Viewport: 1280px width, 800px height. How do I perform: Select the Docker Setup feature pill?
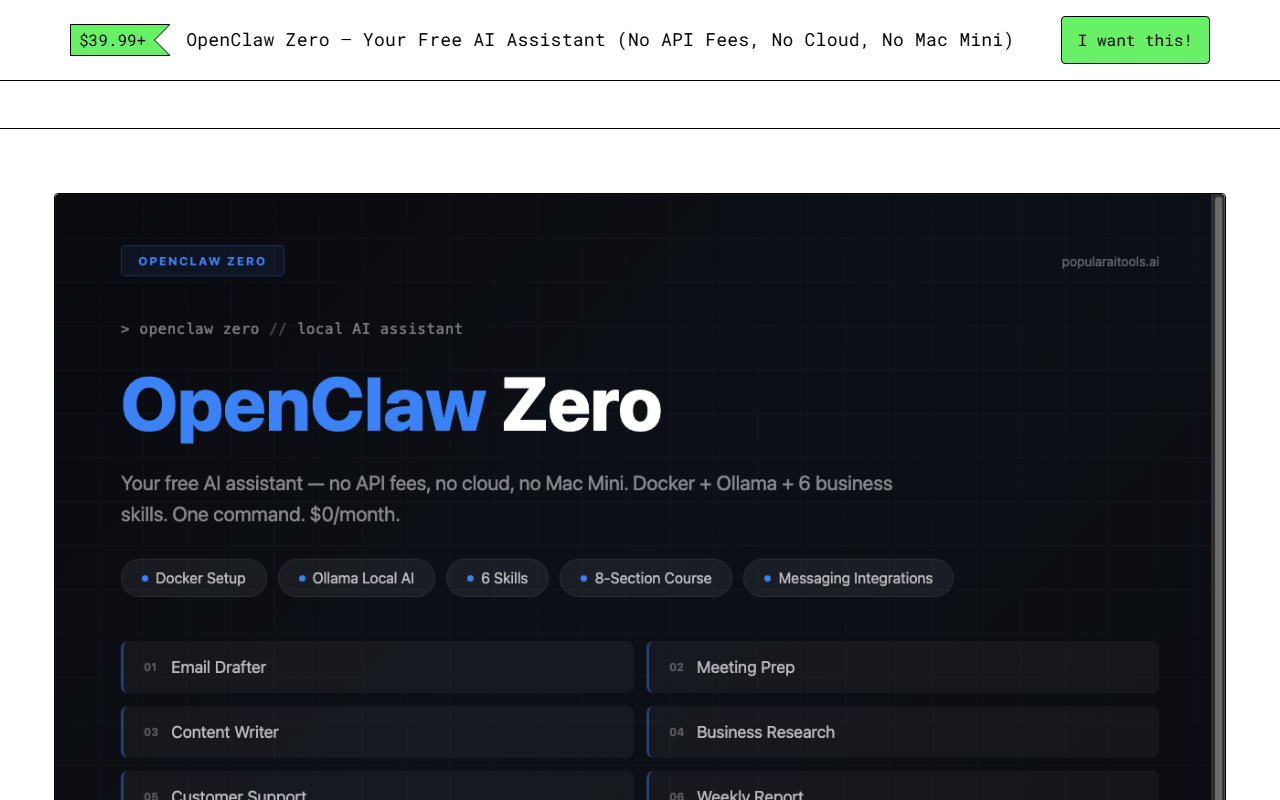point(193,578)
